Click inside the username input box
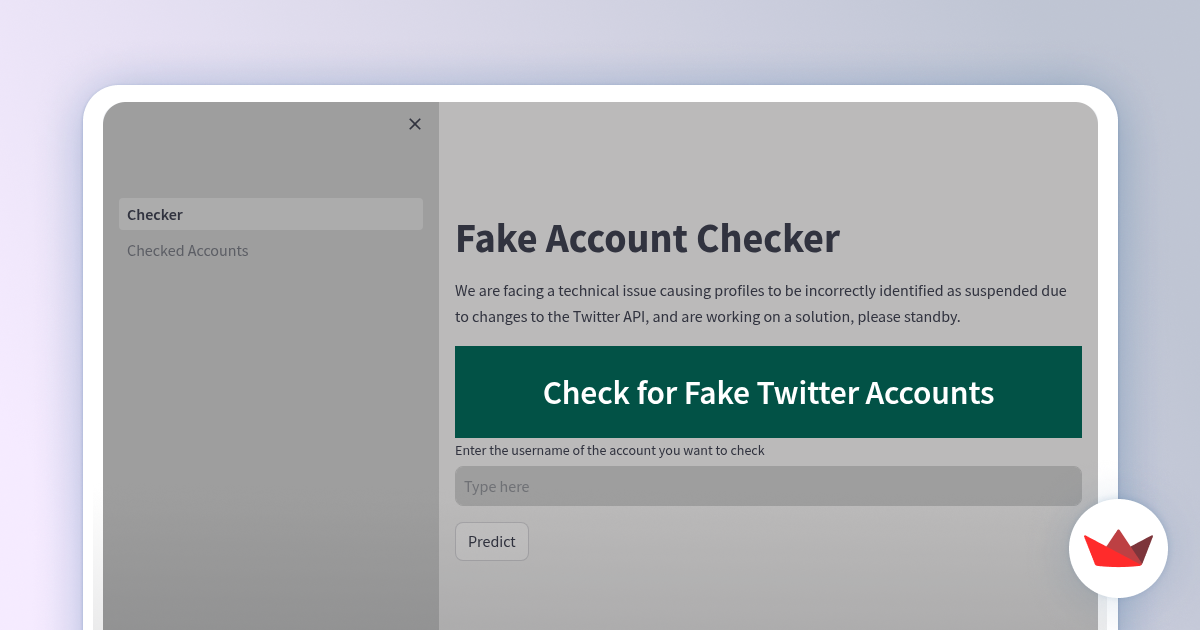Image resolution: width=1200 pixels, height=630 pixels. click(x=768, y=486)
